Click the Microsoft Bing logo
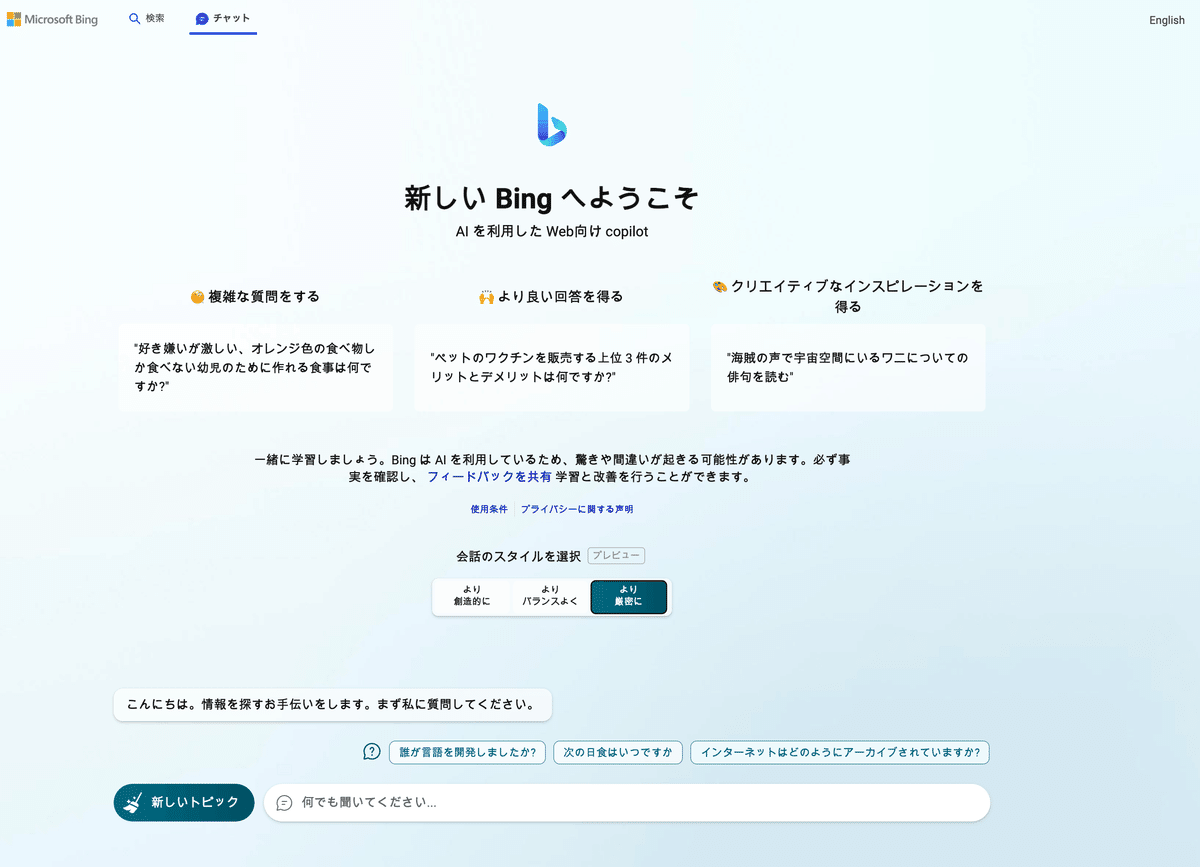 pyautogui.click(x=52, y=19)
